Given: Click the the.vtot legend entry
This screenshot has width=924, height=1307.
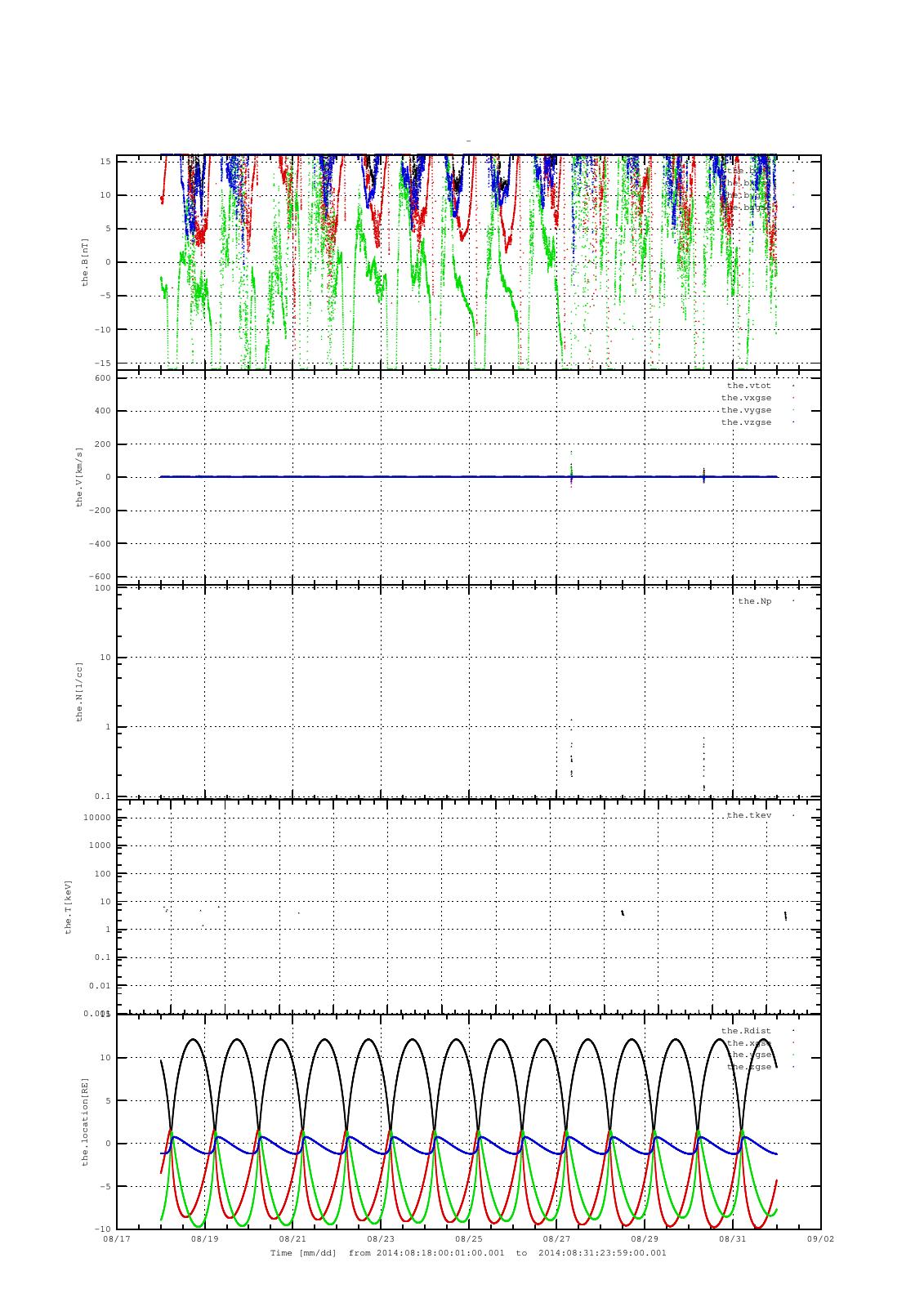Looking at the screenshot, I should pyautogui.click(x=748, y=385).
